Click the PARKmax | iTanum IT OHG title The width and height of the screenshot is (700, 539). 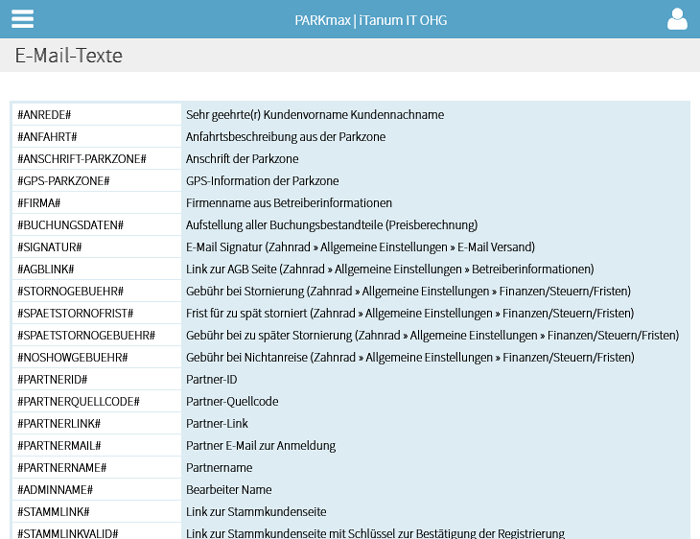click(x=371, y=20)
